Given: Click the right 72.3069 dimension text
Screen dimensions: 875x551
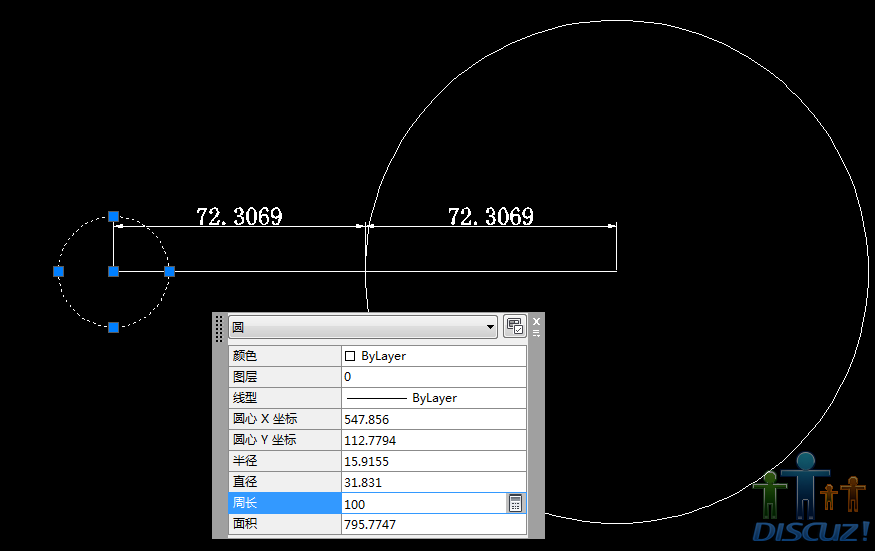Looking at the screenshot, I should click(491, 216).
